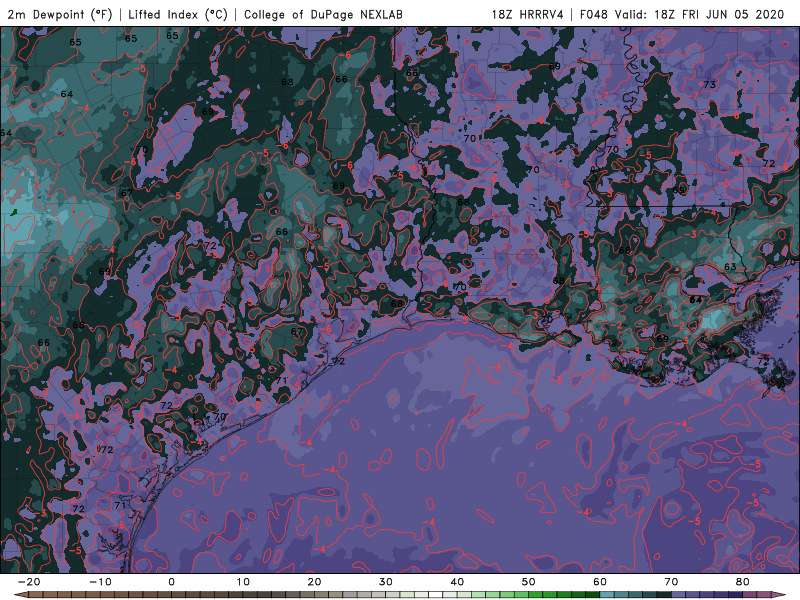800x600 pixels.
Task: Click the "60" color scale label
Action: coord(600,582)
